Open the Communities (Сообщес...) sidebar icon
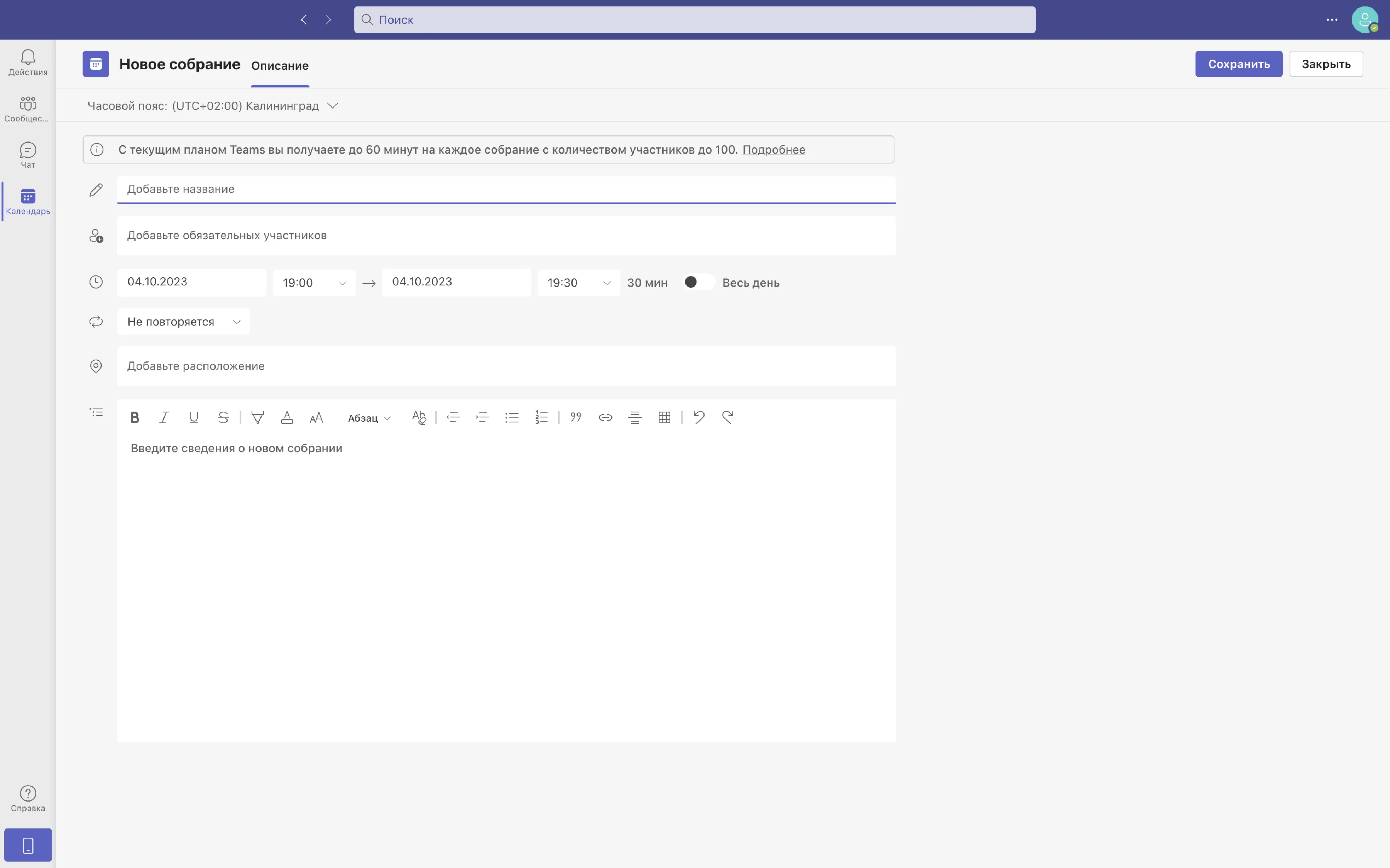Viewport: 1390px width, 868px height. point(28,109)
